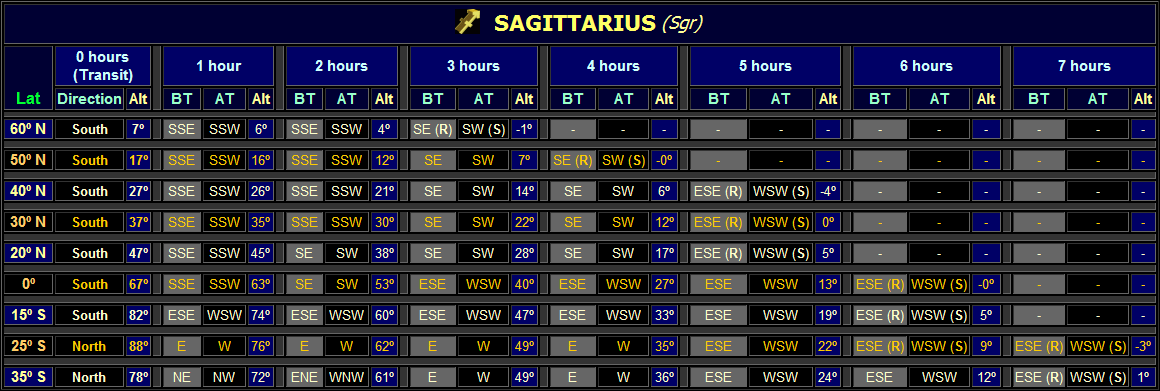Click the 4 hours column header
1160x391 pixels.
(613, 66)
